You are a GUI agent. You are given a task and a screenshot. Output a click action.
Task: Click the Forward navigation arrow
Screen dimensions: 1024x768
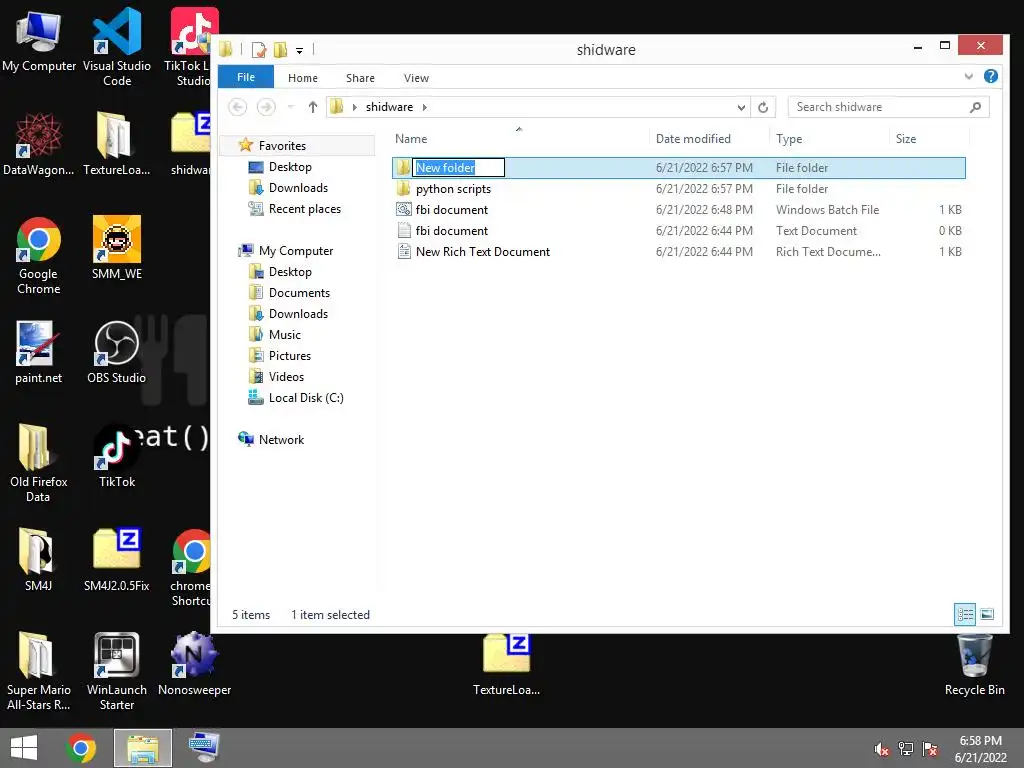[266, 106]
